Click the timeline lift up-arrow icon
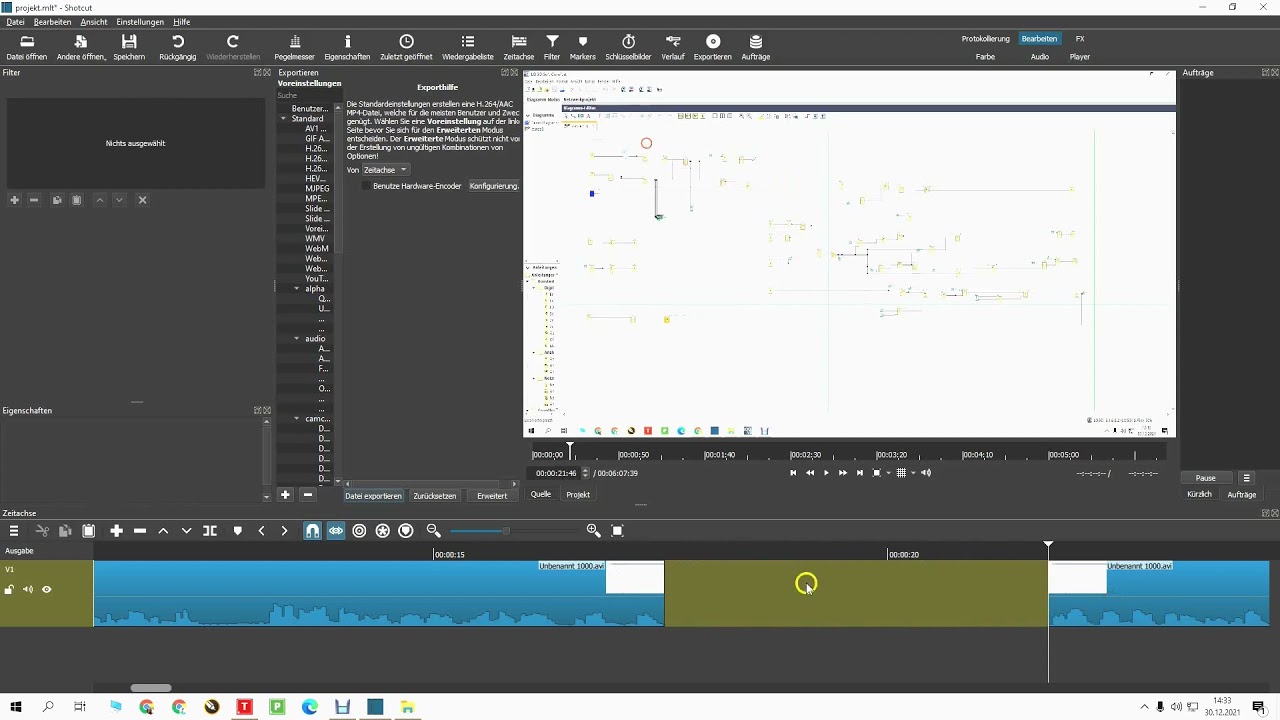This screenshot has width=1280, height=720. point(163,531)
